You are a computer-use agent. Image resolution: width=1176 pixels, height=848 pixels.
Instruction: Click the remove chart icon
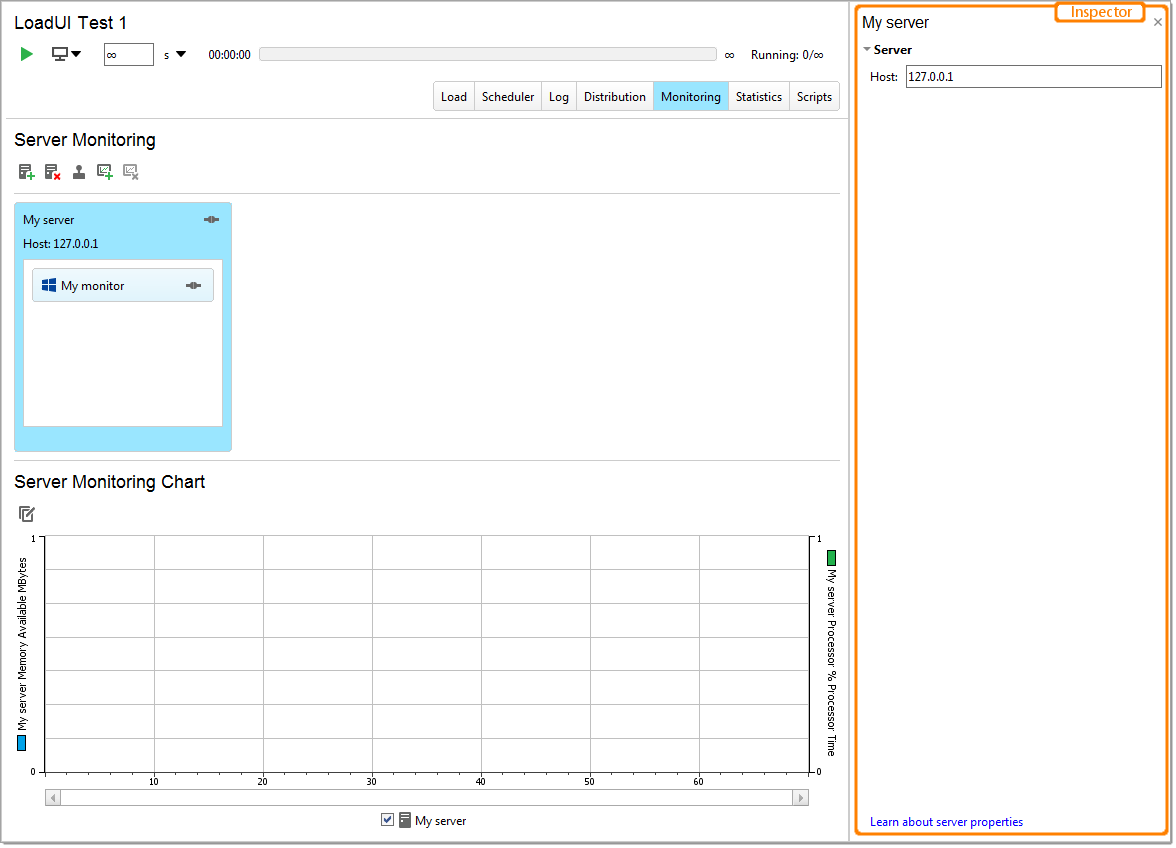click(130, 171)
